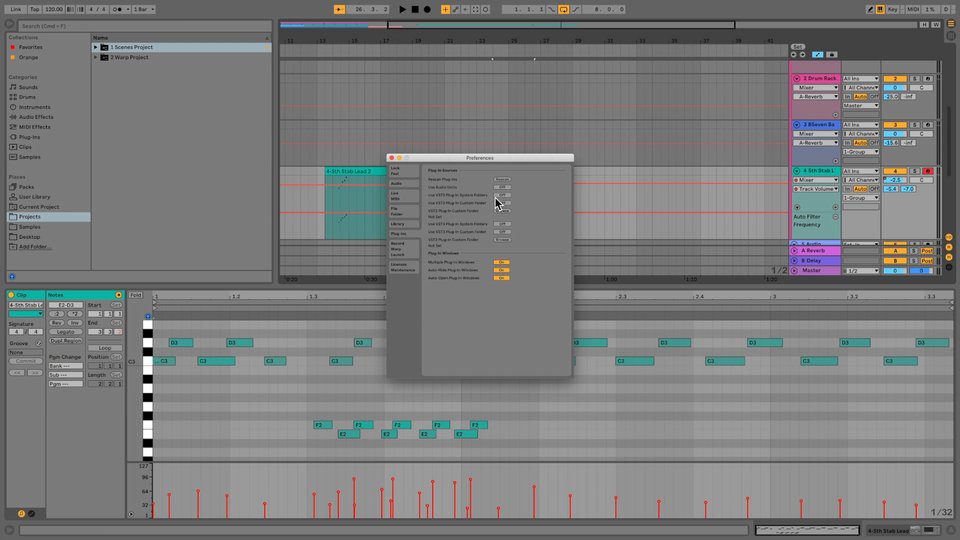Enable Key Map Mode
Viewport: 960px width, 540px height.
tap(893, 9)
